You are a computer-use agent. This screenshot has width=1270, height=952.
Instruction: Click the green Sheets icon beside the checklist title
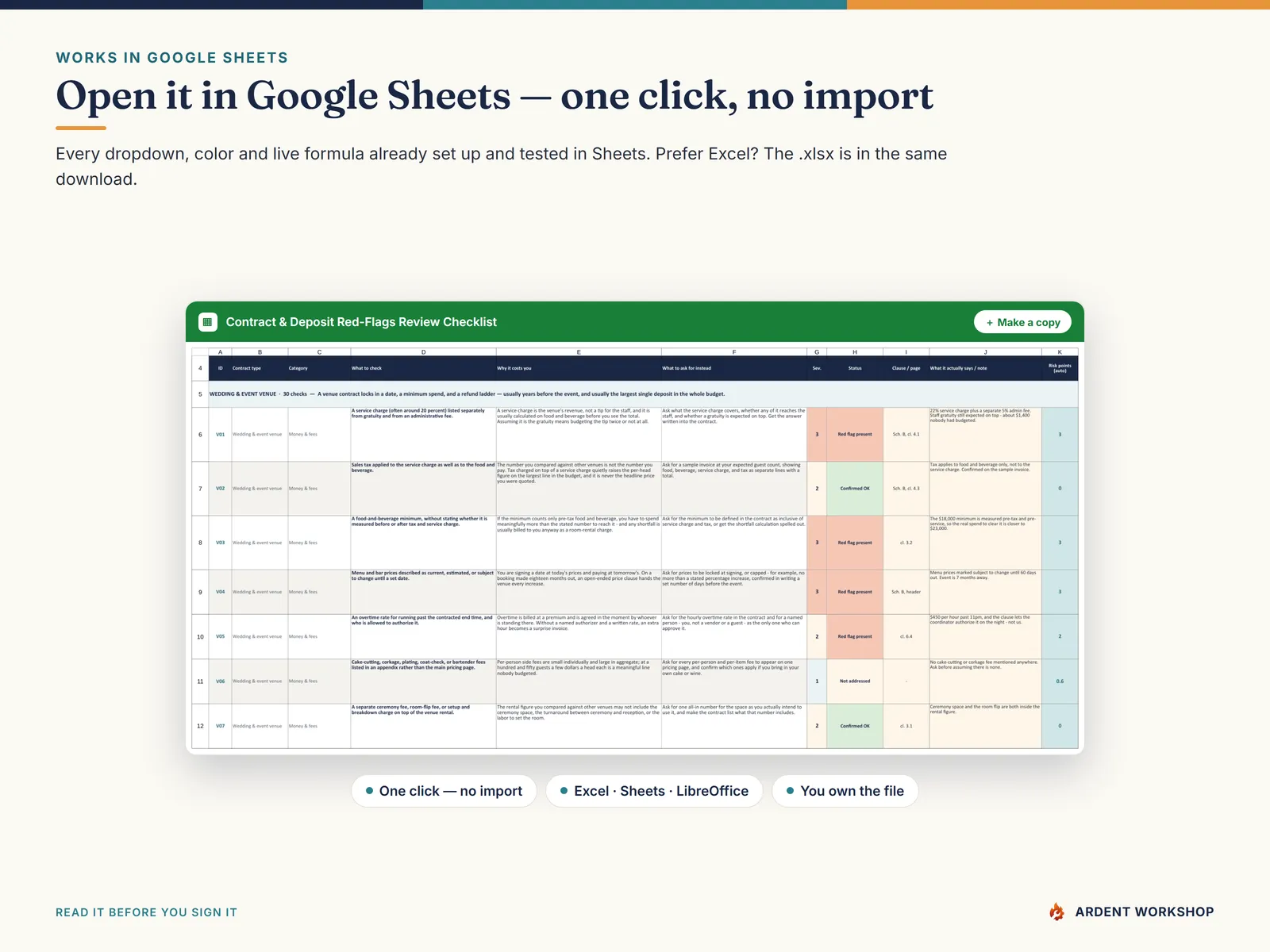pyautogui.click(x=207, y=322)
